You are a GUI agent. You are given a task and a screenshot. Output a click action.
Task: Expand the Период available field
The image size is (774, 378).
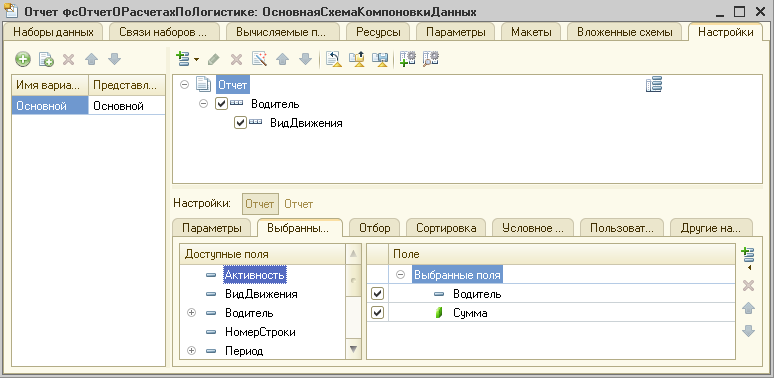click(192, 351)
